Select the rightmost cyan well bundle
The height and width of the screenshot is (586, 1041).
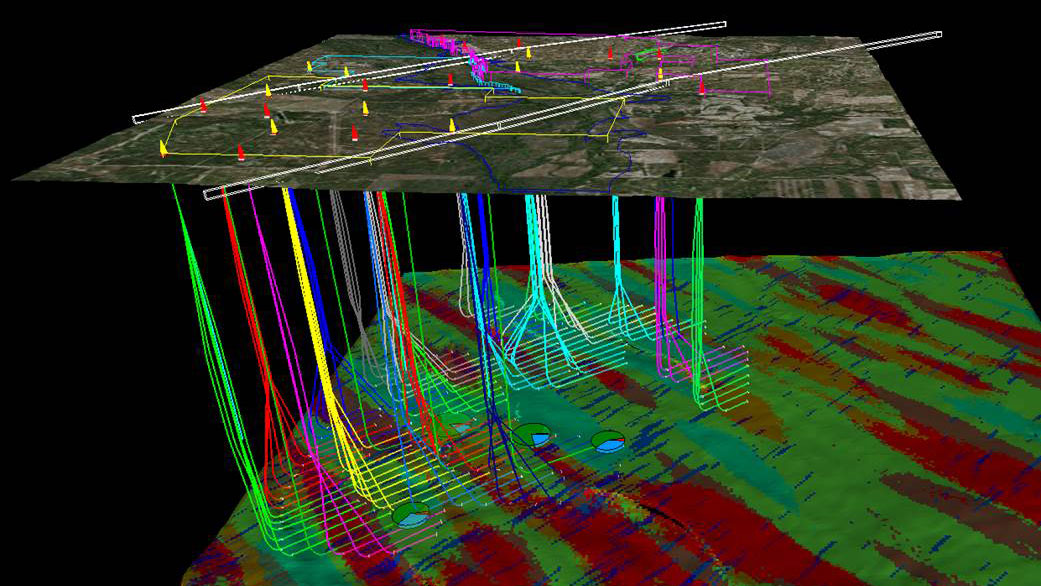point(615,250)
